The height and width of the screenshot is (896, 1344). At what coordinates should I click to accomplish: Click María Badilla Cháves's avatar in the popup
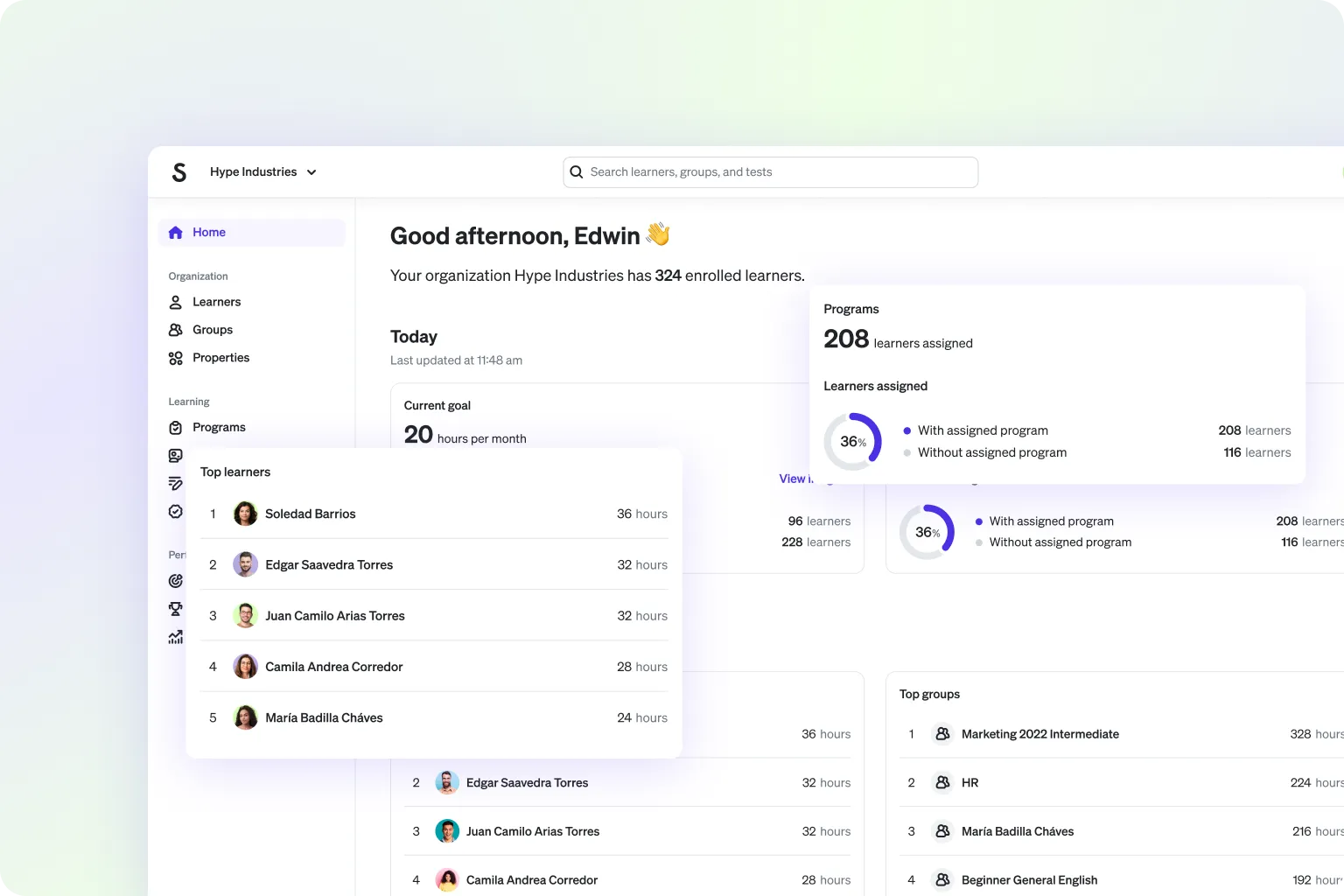coord(246,717)
